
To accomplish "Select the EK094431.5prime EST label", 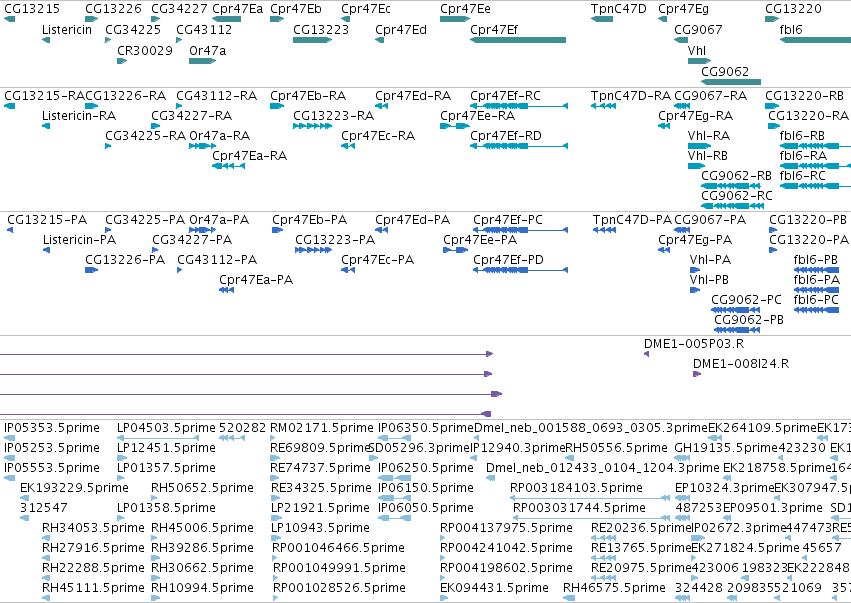I will point(494,588).
